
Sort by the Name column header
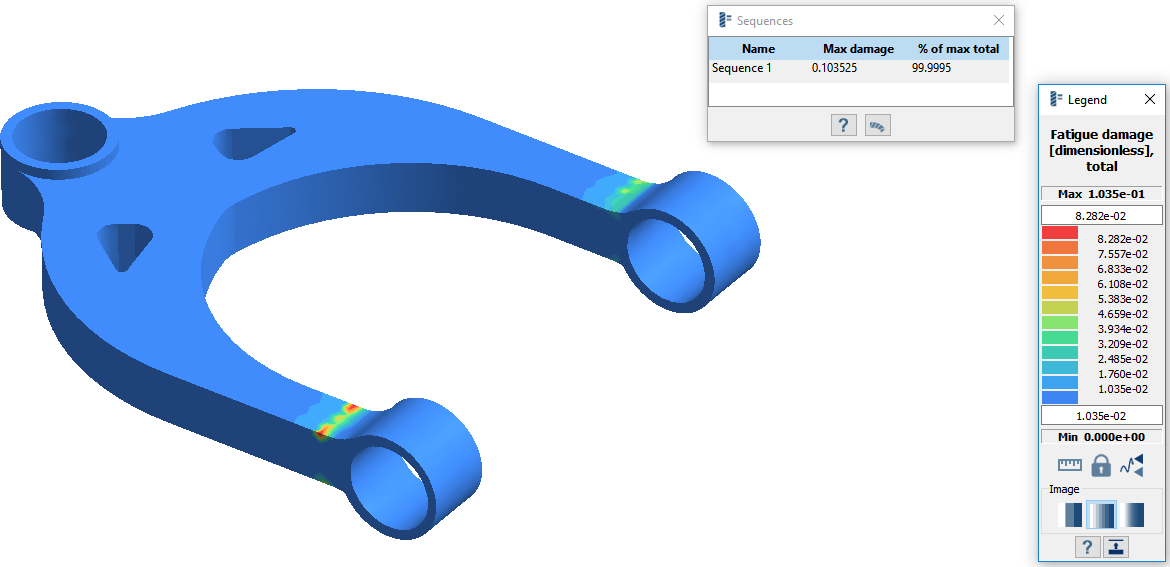click(x=758, y=49)
